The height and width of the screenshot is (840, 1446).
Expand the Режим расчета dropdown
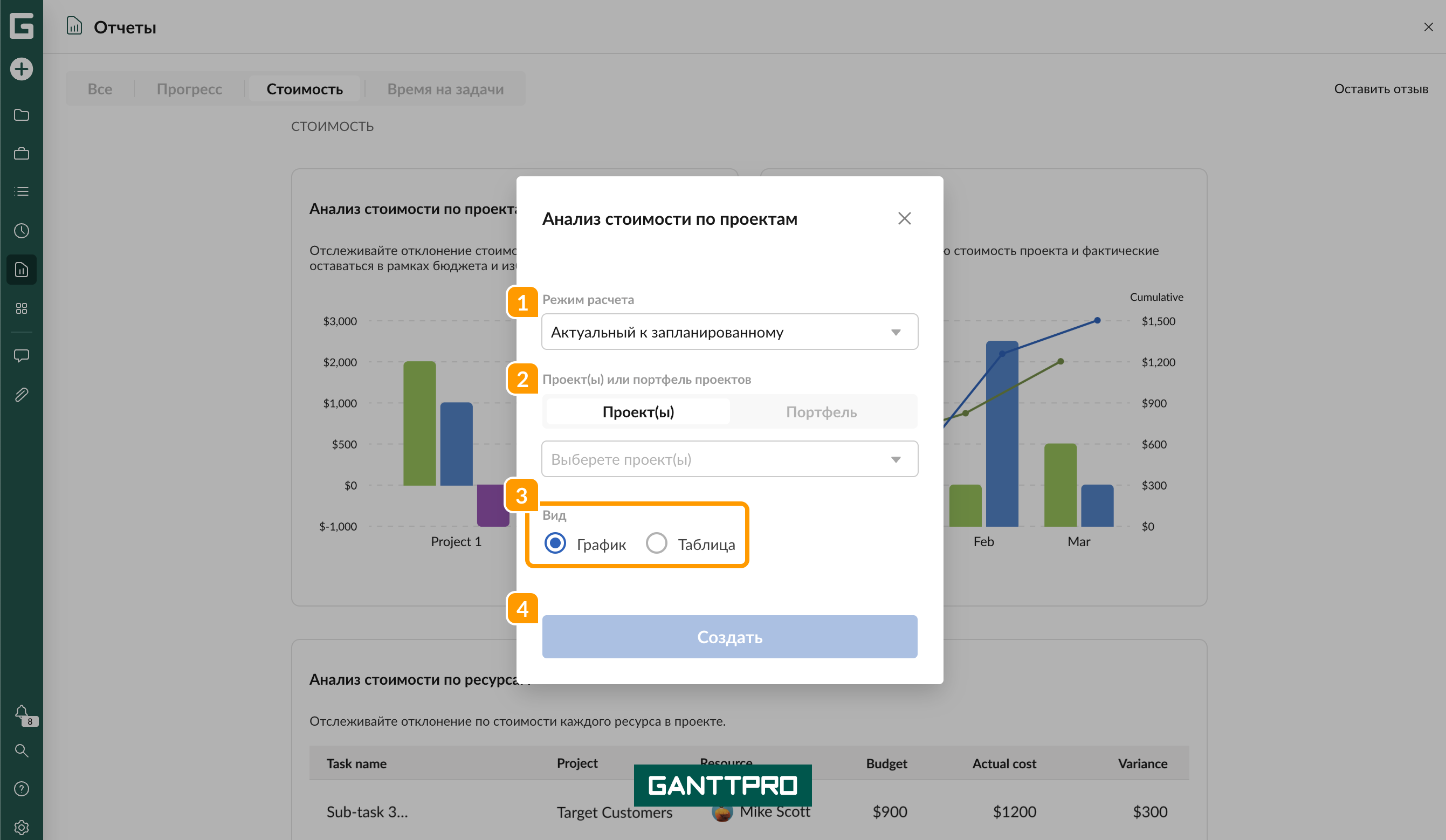729,332
